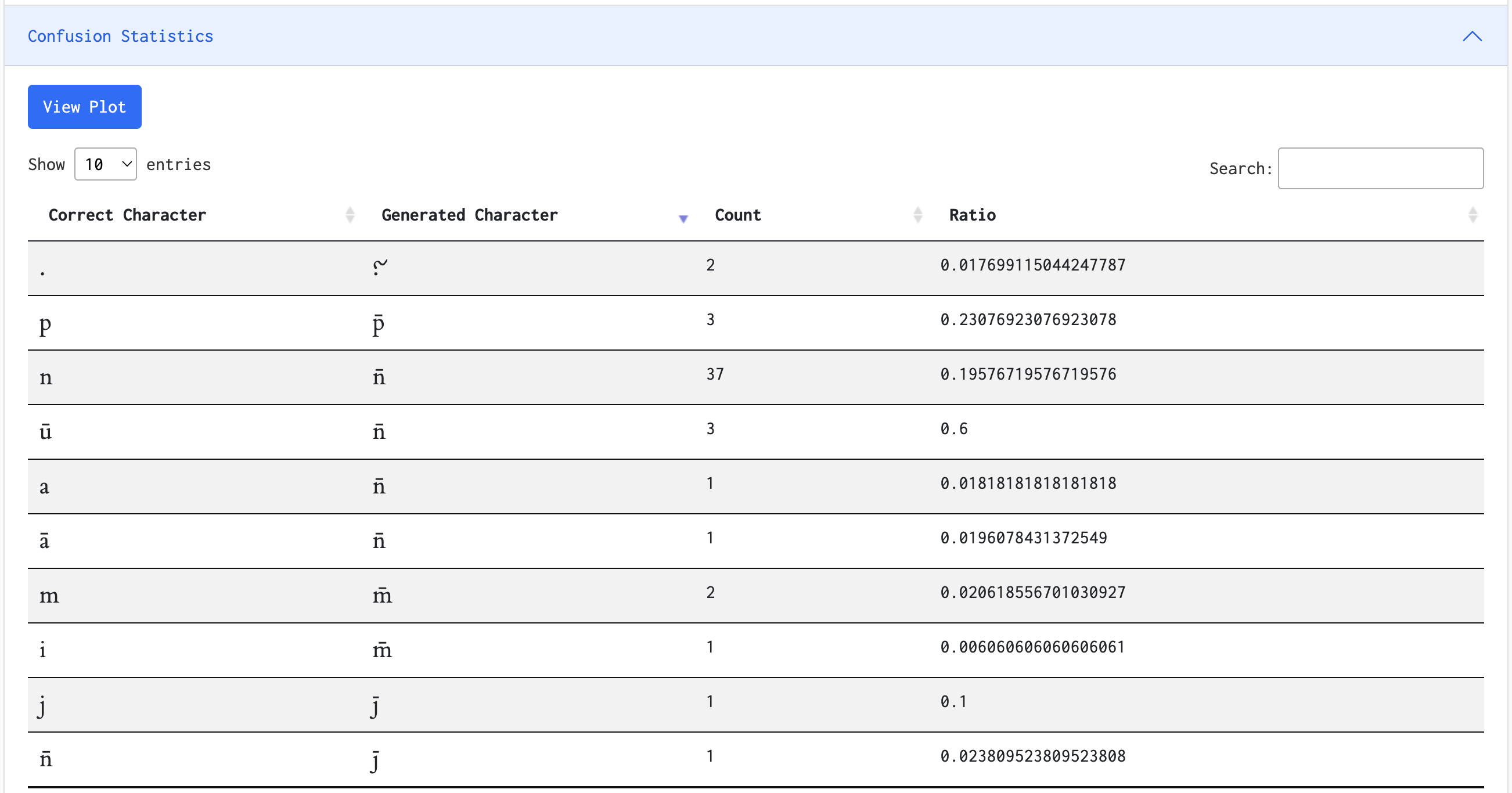Click the Ratio column sort arrows
The image size is (1512, 793).
click(x=1472, y=215)
